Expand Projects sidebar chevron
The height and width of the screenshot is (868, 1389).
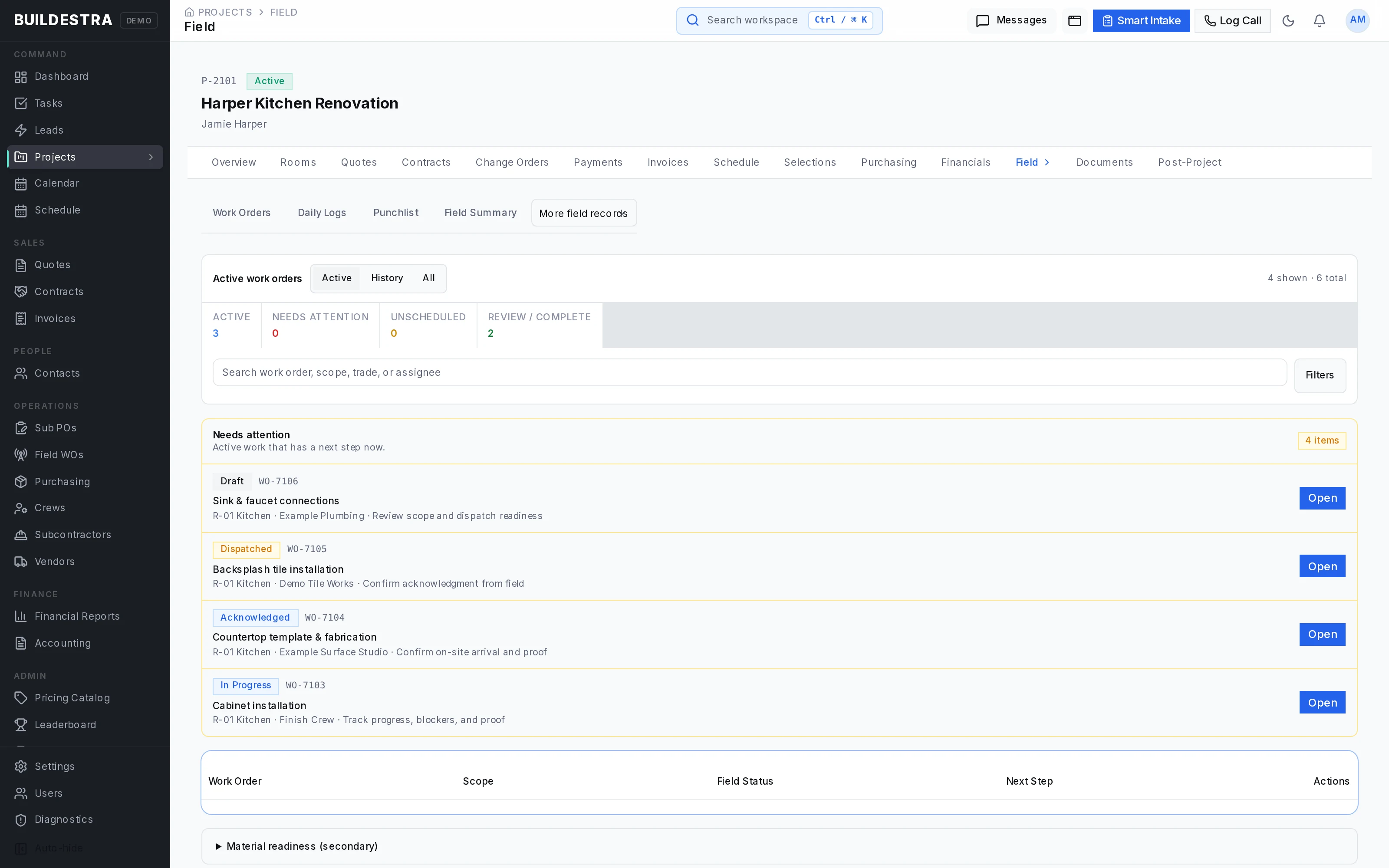click(151, 157)
